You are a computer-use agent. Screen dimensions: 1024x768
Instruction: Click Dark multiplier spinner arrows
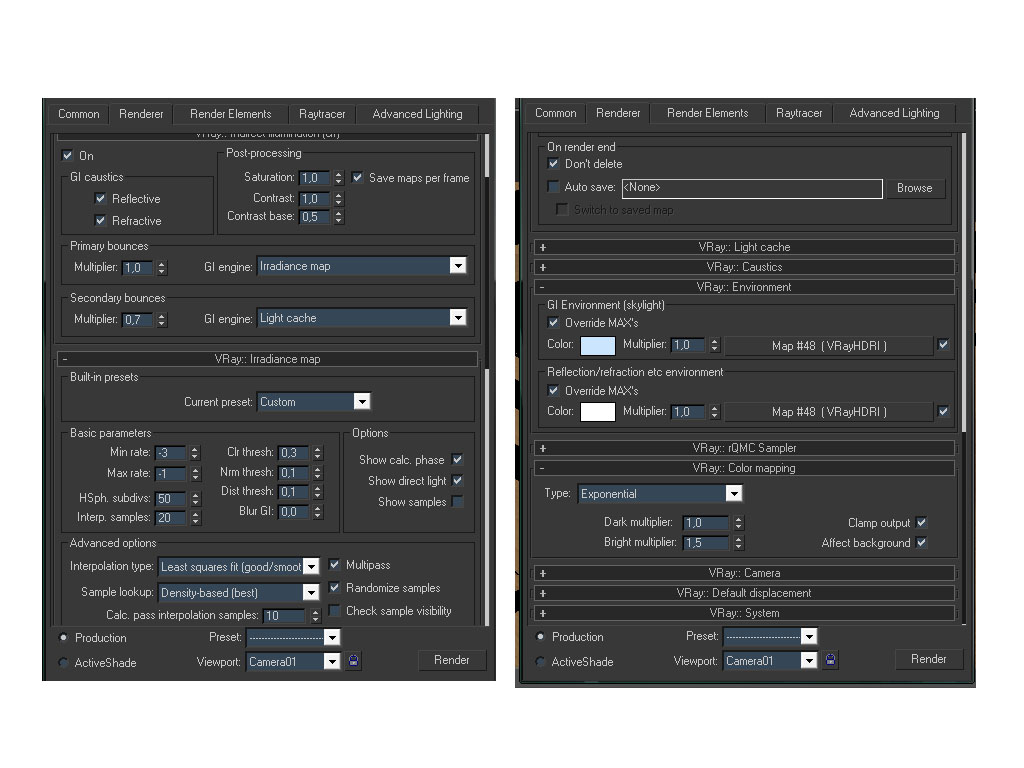pos(739,522)
